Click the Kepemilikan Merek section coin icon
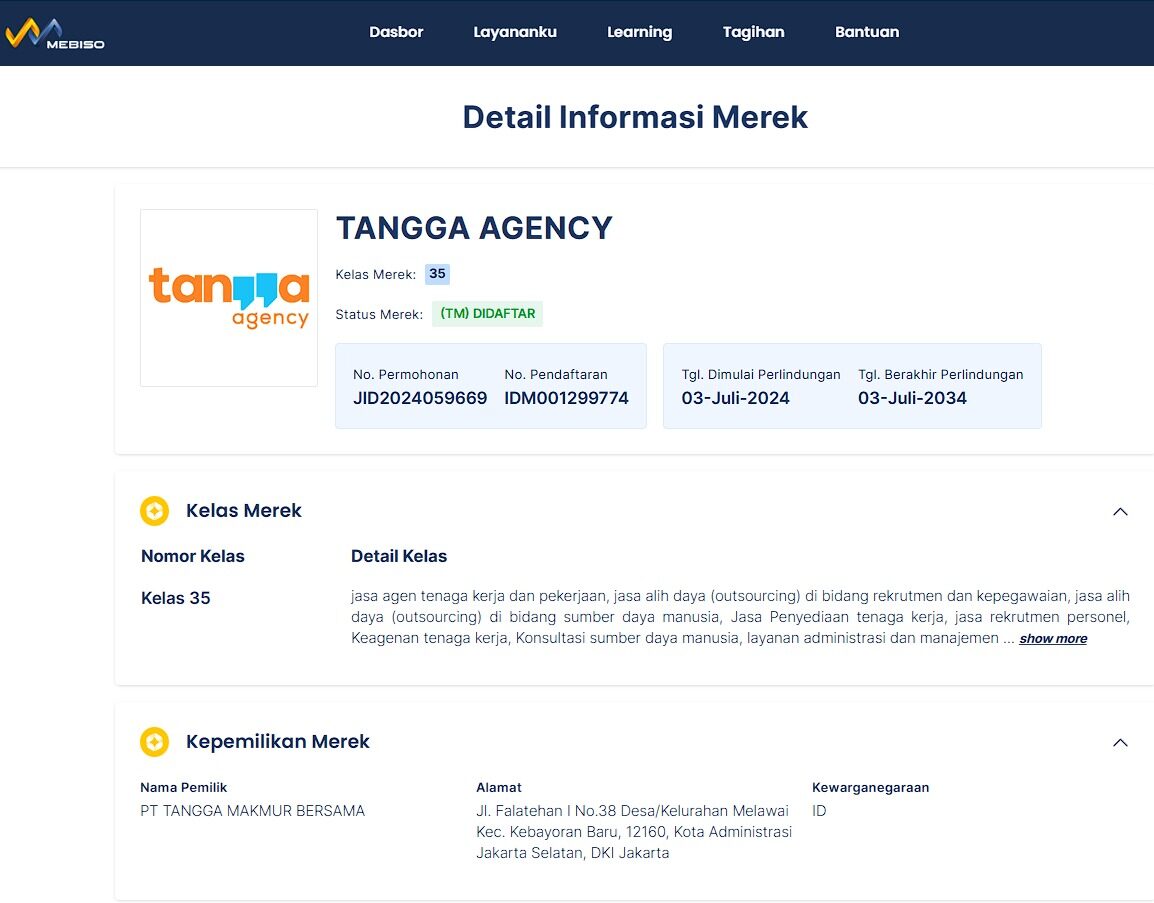This screenshot has height=903, width=1154. (155, 742)
